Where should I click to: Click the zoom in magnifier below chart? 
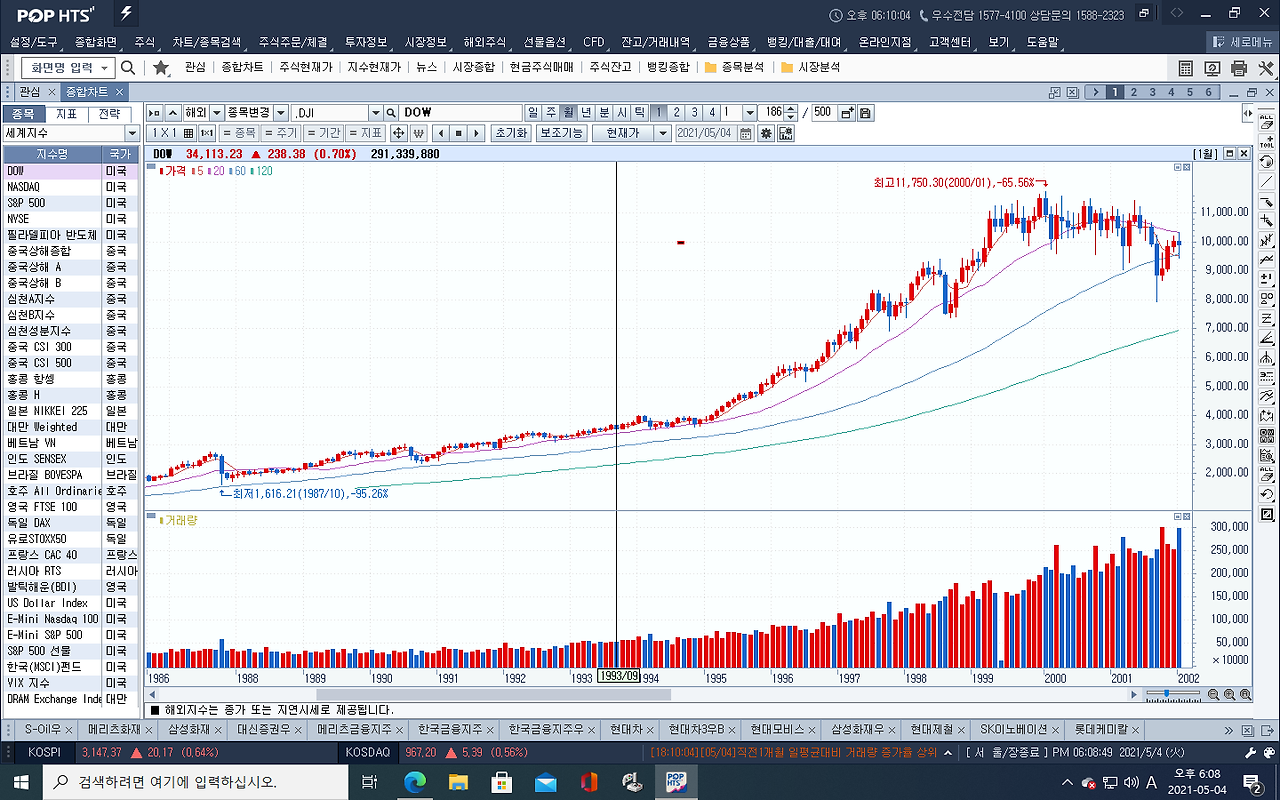1229,694
